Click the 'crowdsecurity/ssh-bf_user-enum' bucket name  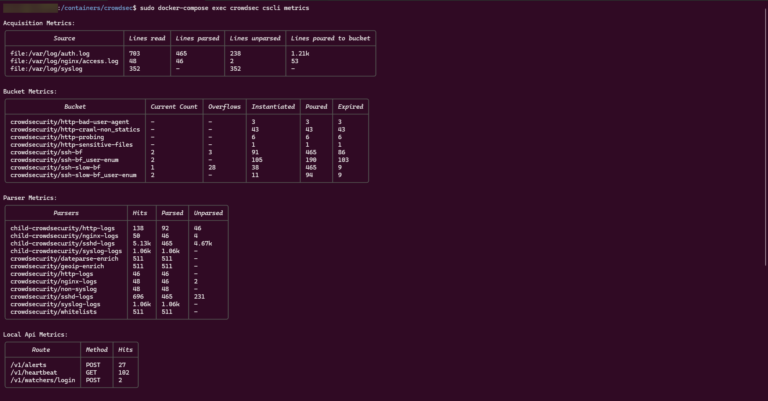coord(64,160)
